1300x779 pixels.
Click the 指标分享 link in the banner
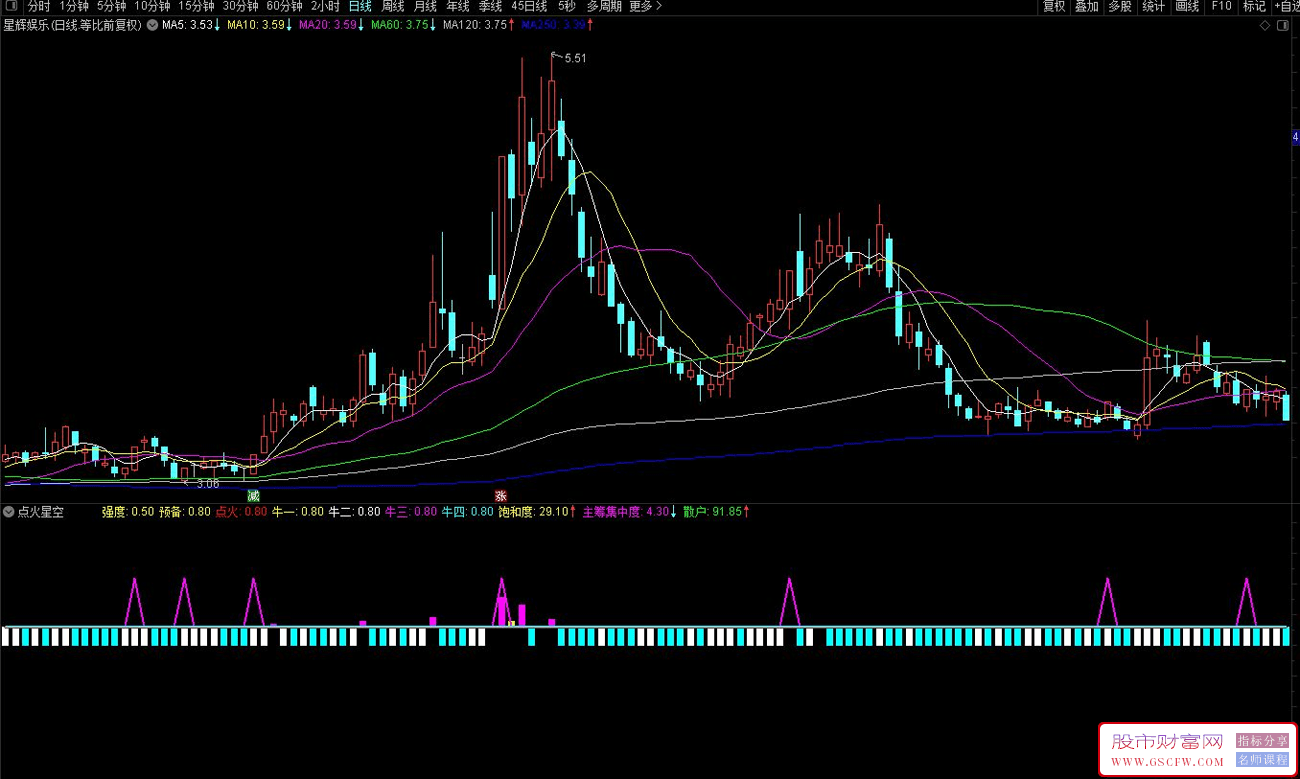tap(1262, 741)
